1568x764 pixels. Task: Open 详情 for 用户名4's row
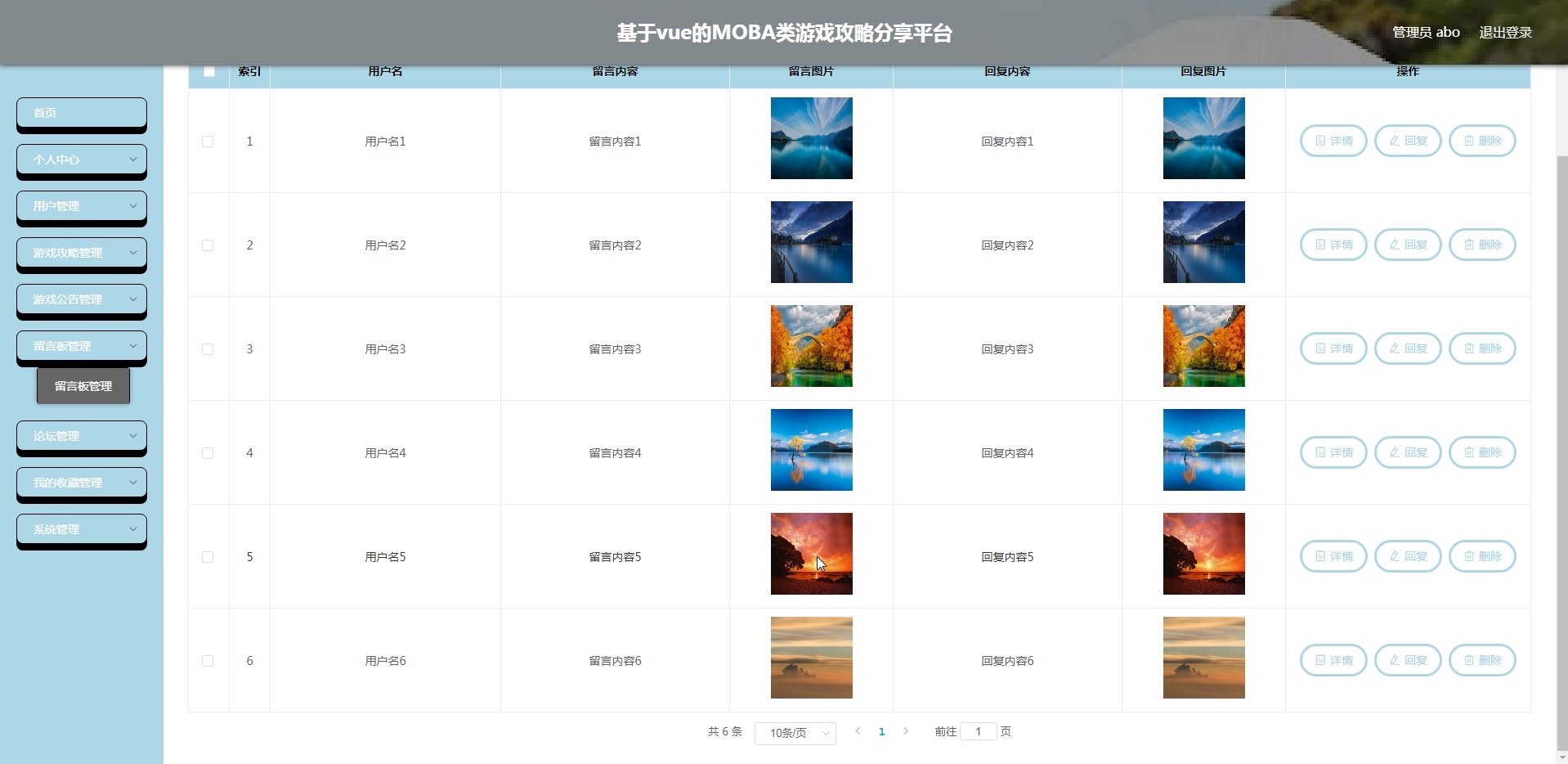(x=1332, y=452)
